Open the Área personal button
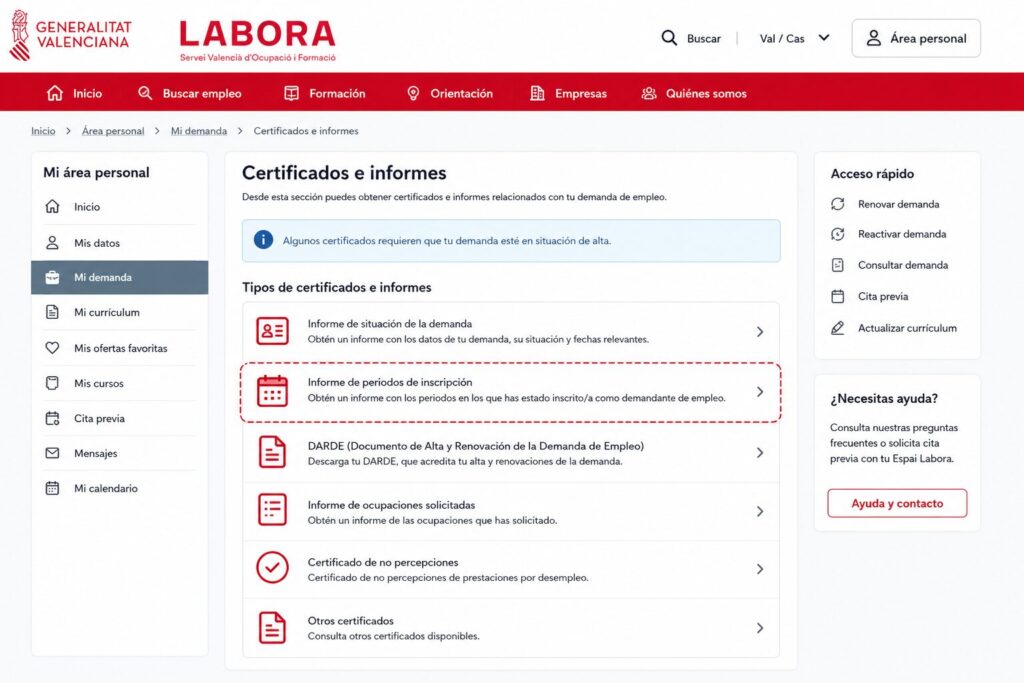 [x=916, y=39]
